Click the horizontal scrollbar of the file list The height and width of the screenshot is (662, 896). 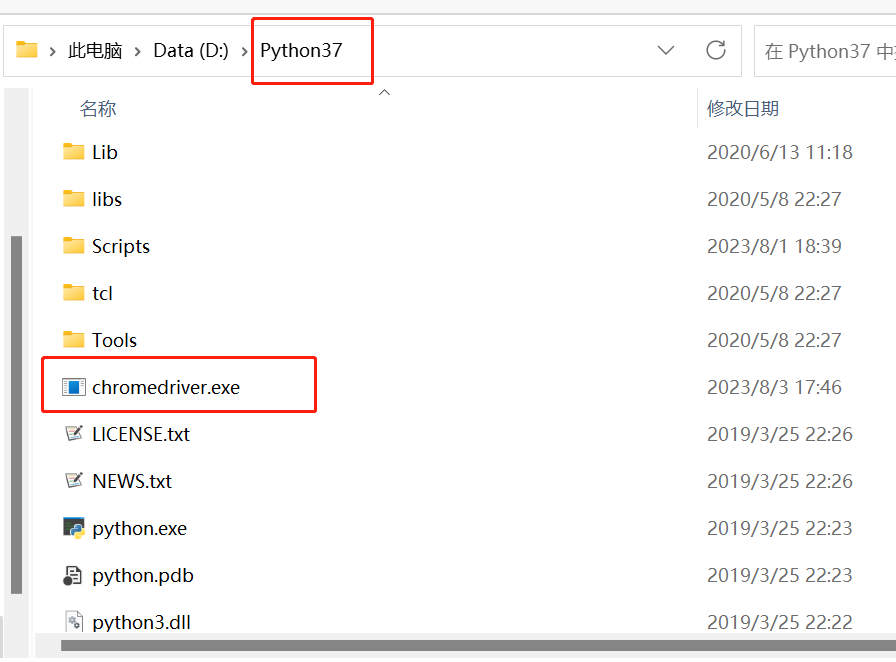click(x=478, y=645)
